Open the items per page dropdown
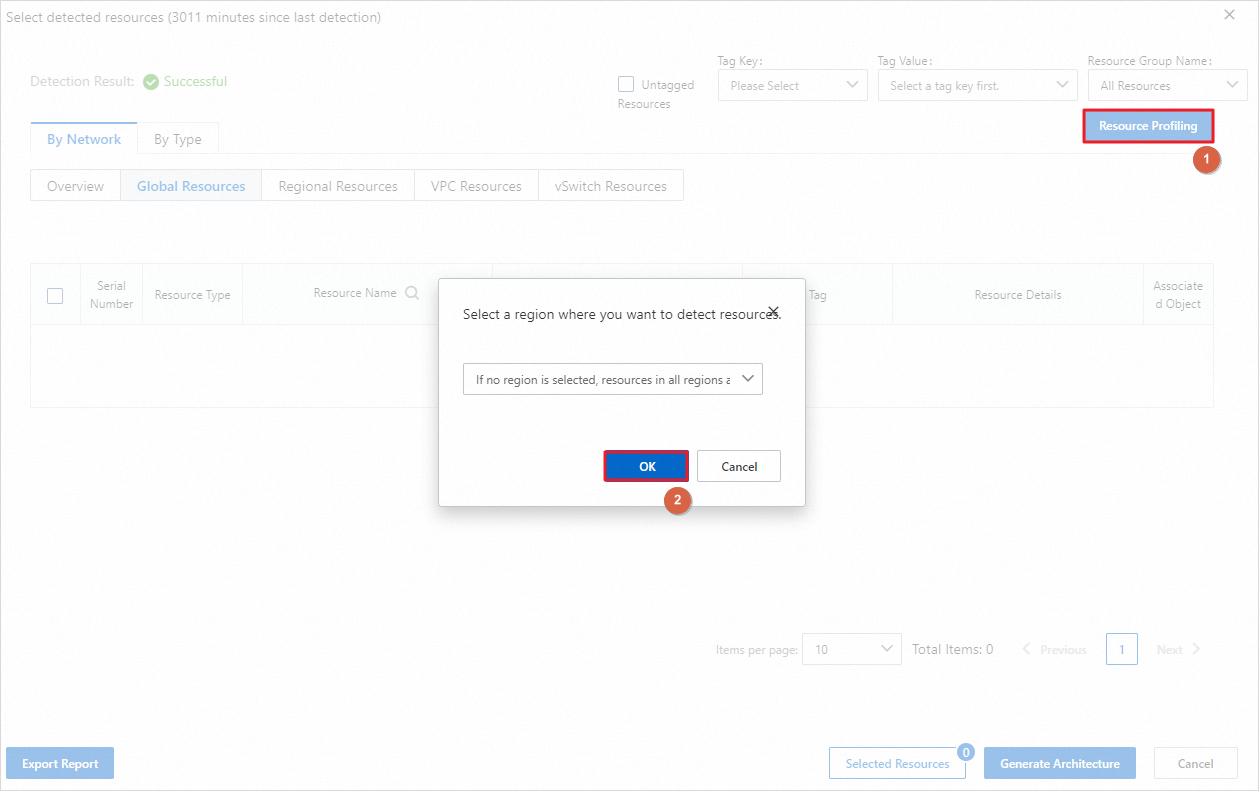 click(x=852, y=649)
